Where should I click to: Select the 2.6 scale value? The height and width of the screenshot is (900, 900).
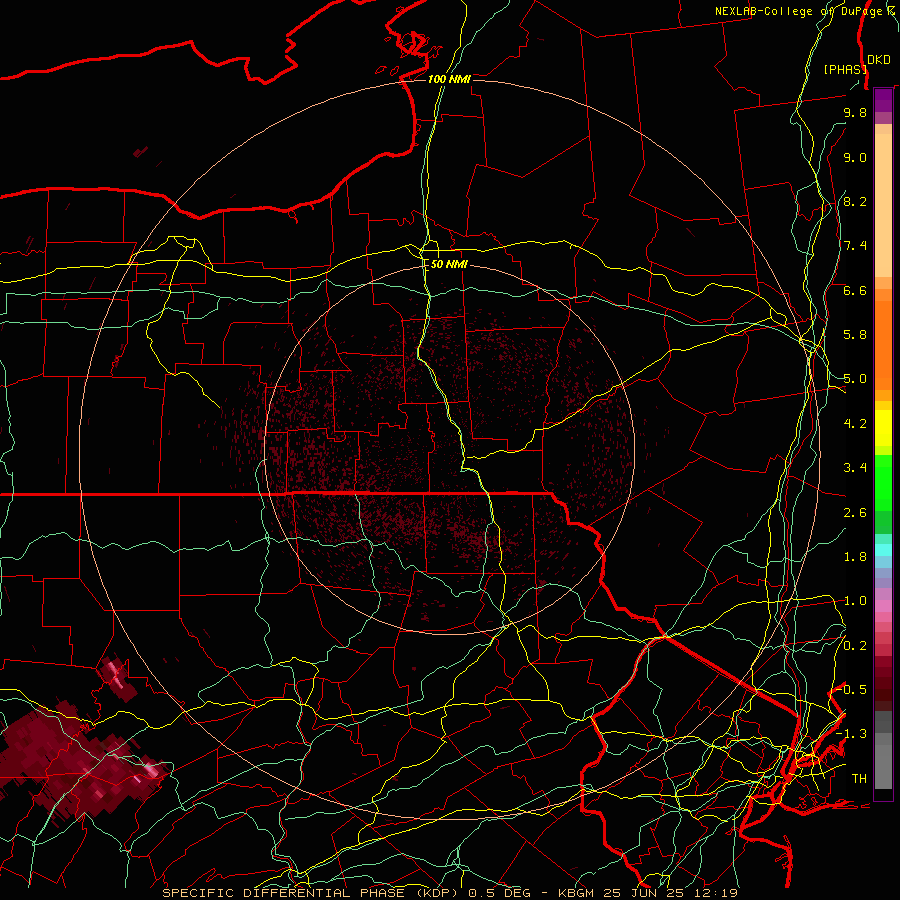point(855,513)
